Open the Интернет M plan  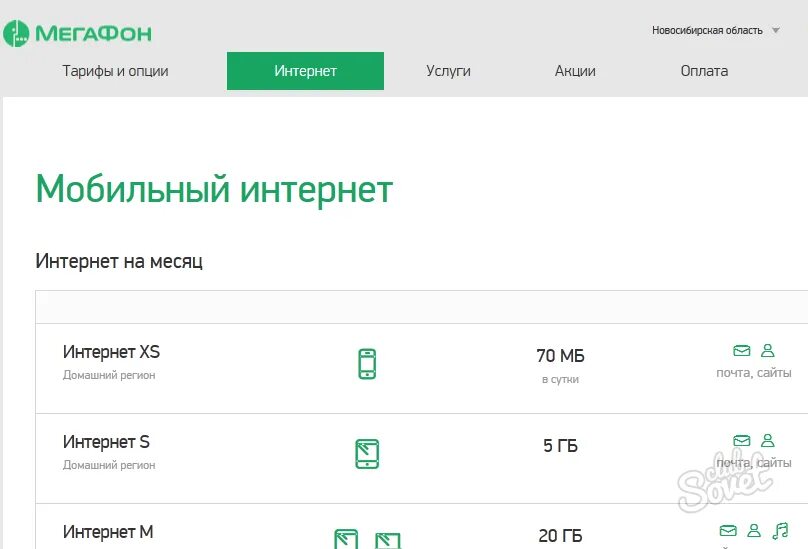(108, 531)
